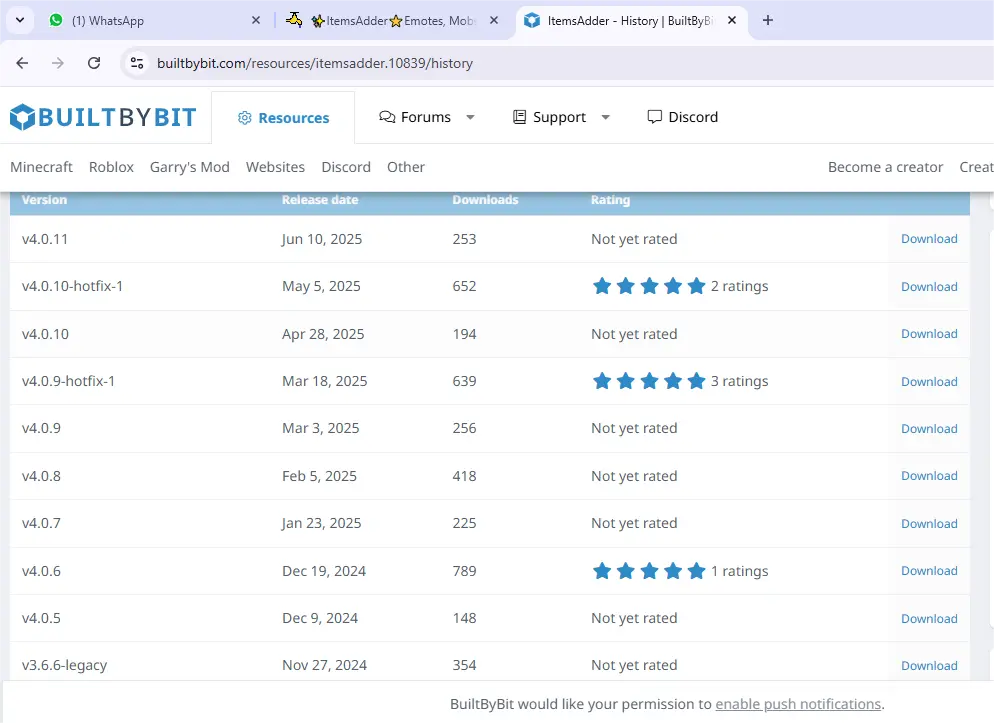Click the "3 ratings" text
994x723 pixels.
(739, 381)
